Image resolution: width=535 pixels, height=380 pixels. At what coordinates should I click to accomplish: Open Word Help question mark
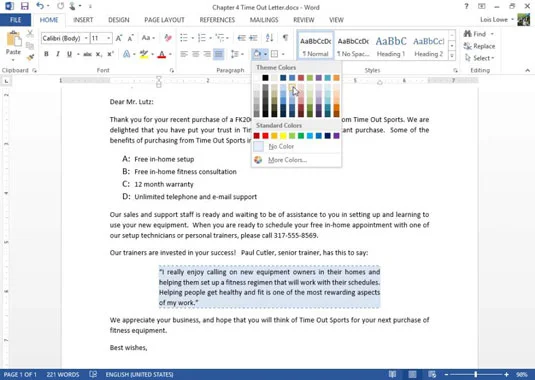point(466,6)
